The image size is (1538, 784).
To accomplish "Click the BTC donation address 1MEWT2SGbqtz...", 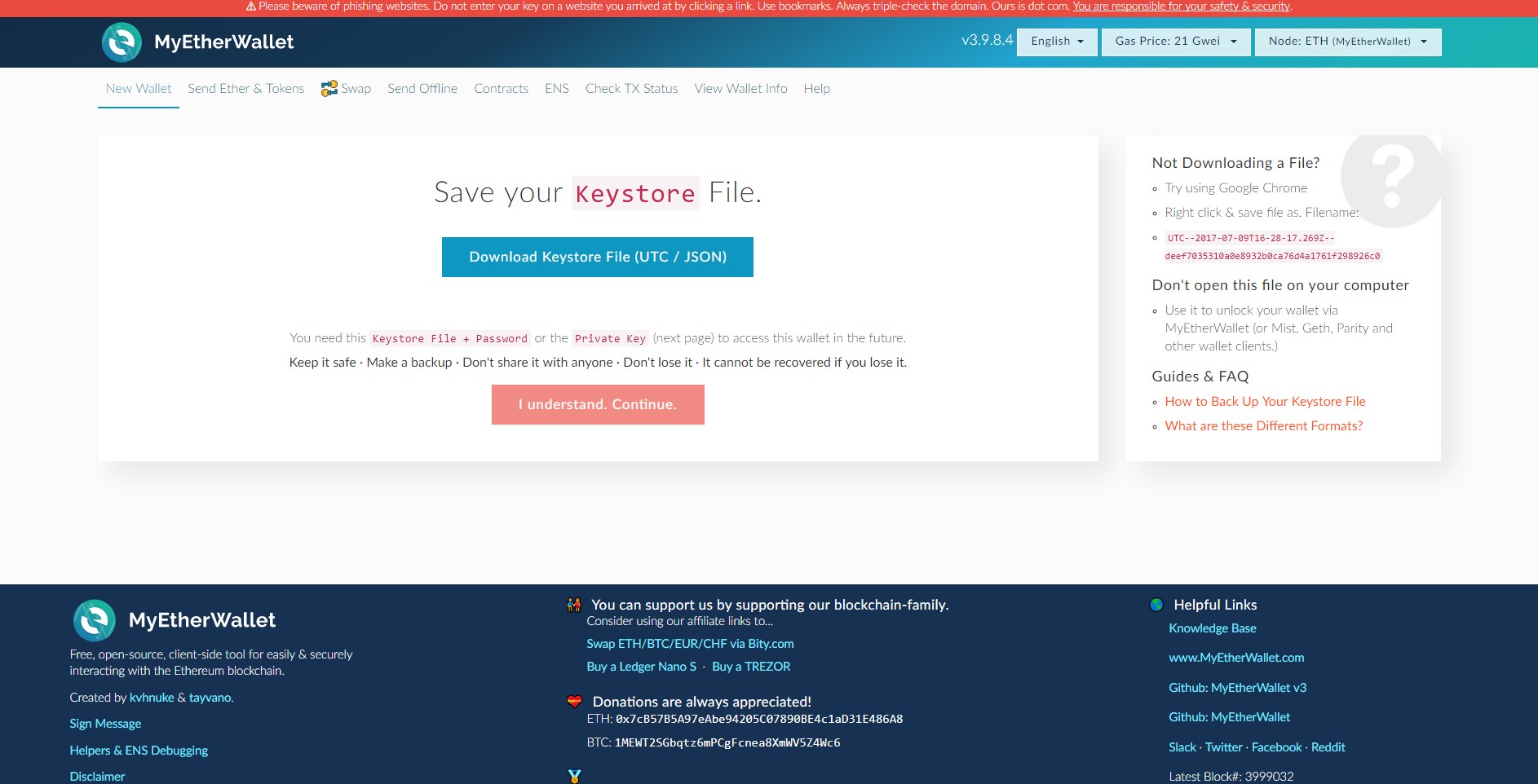I will click(727, 742).
